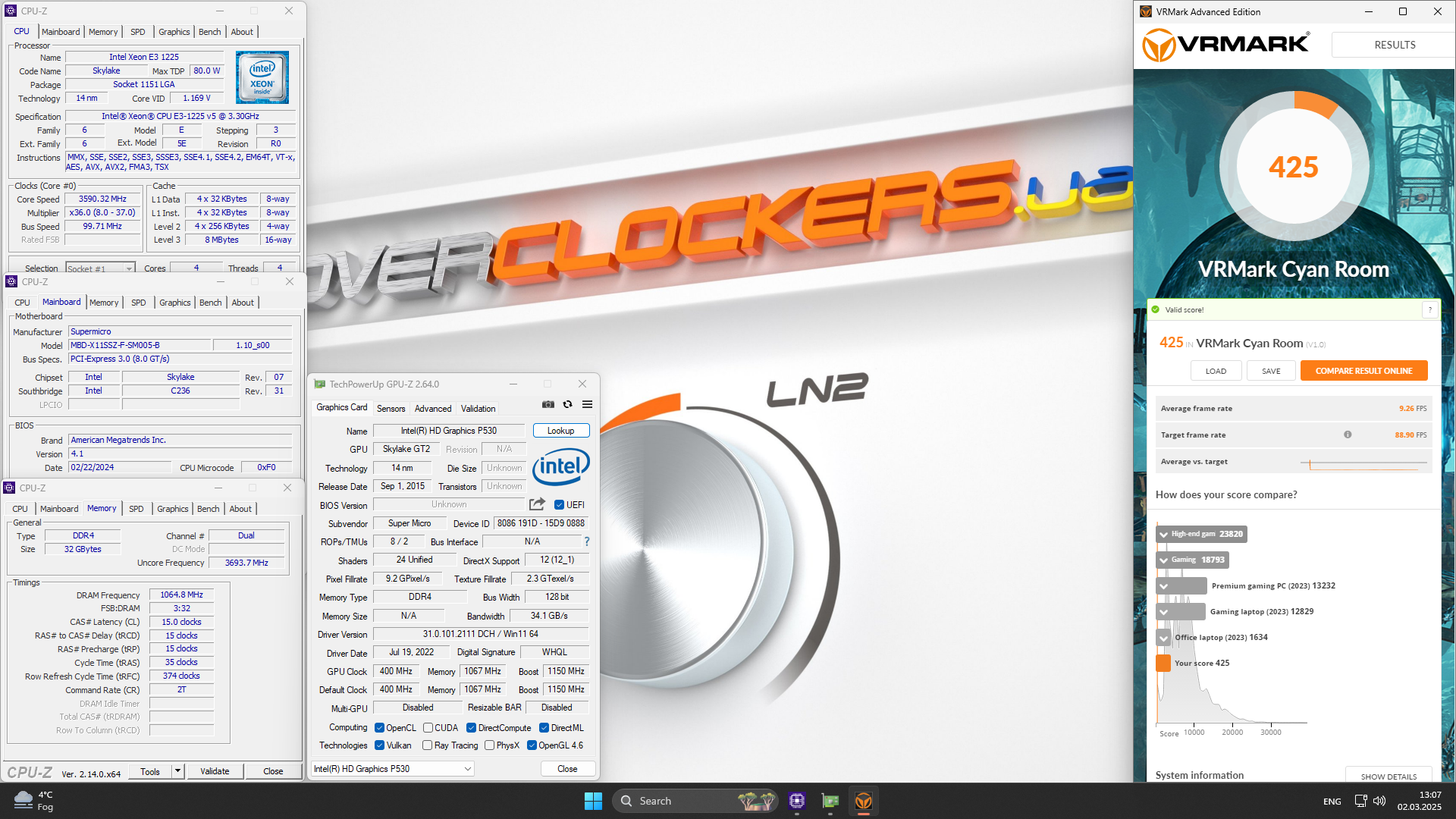Open target frame rate info icon
The height and width of the screenshot is (819, 1456).
pyautogui.click(x=1348, y=435)
